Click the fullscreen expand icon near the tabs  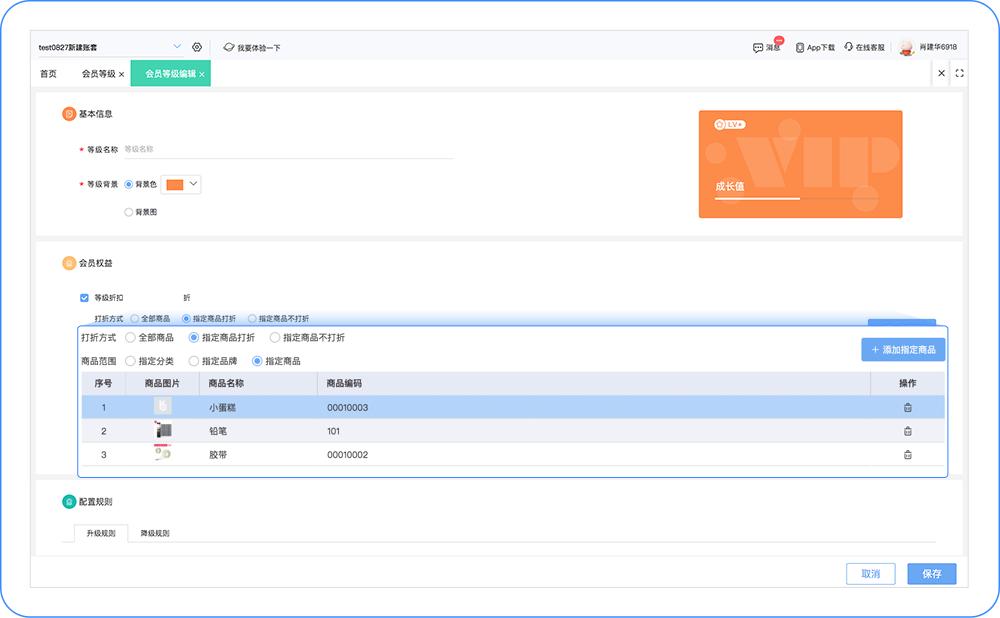[960, 73]
